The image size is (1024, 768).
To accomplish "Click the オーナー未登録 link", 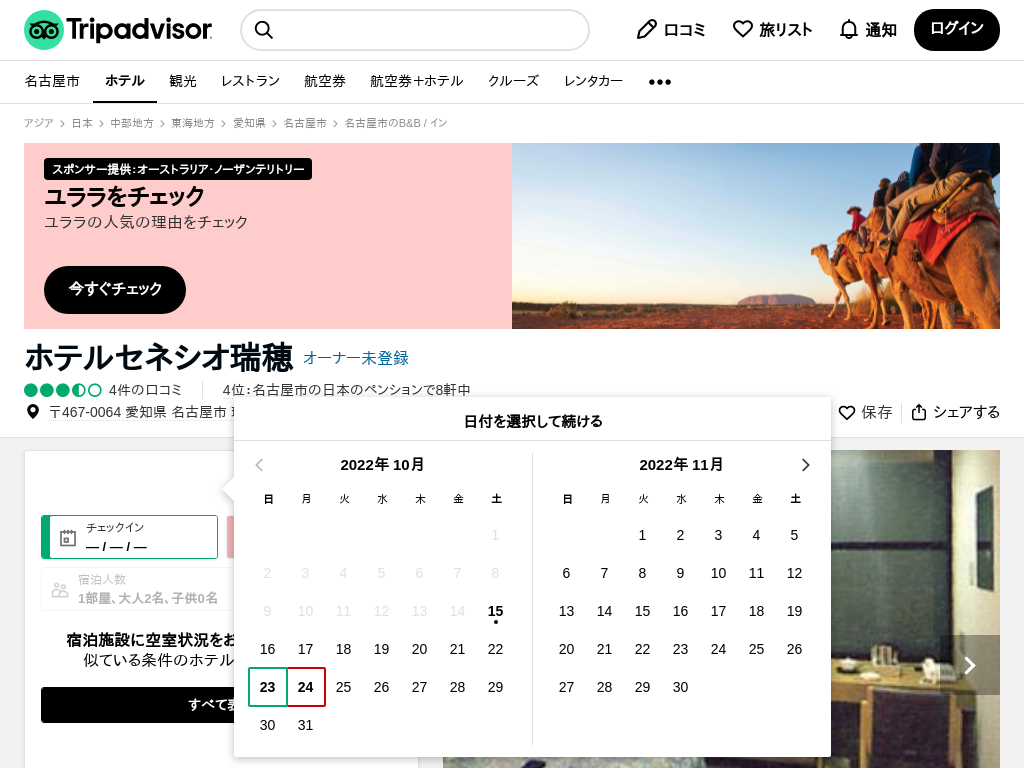I will click(356, 358).
